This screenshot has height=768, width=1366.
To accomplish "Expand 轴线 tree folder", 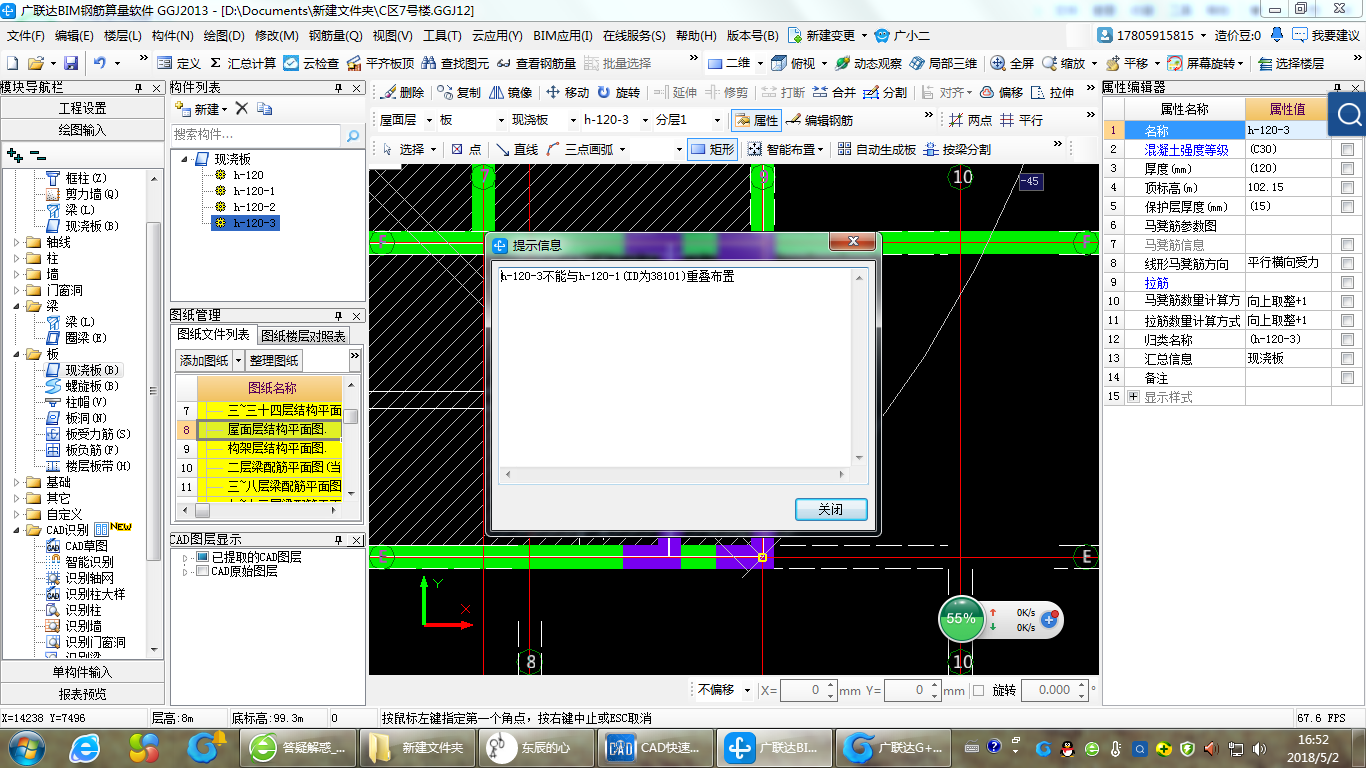I will pos(16,242).
